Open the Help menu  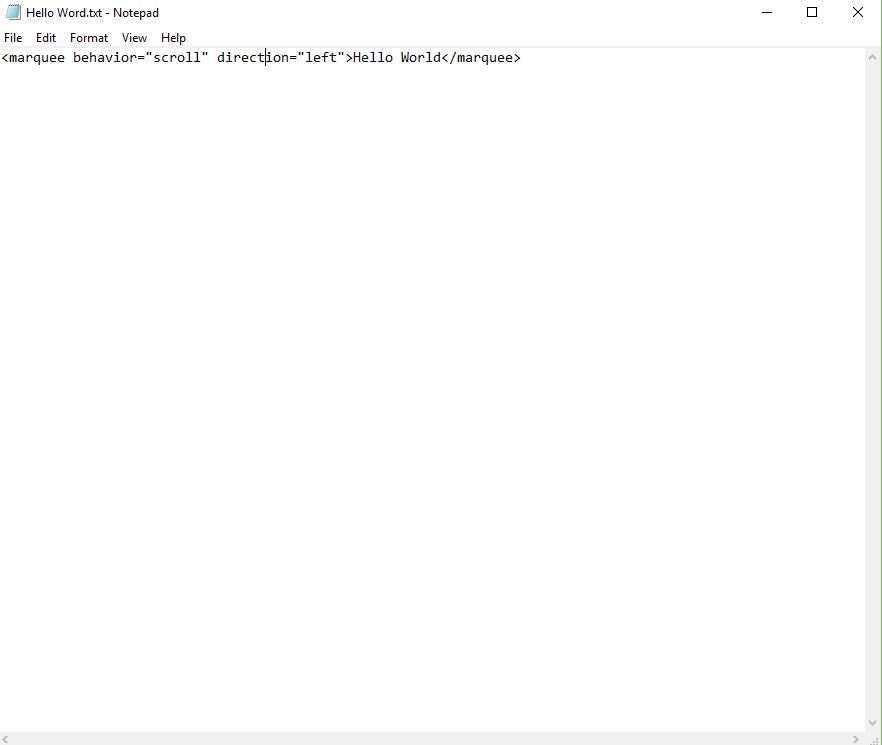click(173, 38)
